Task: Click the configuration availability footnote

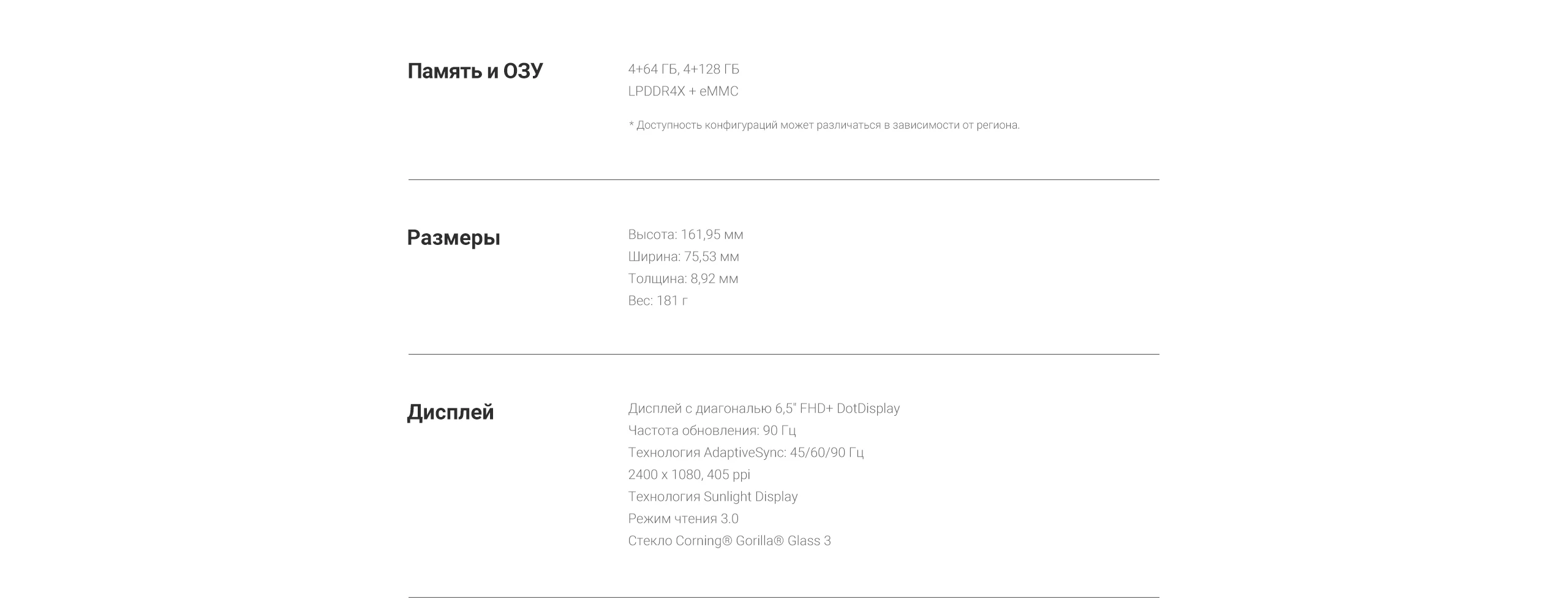Action: (824, 125)
